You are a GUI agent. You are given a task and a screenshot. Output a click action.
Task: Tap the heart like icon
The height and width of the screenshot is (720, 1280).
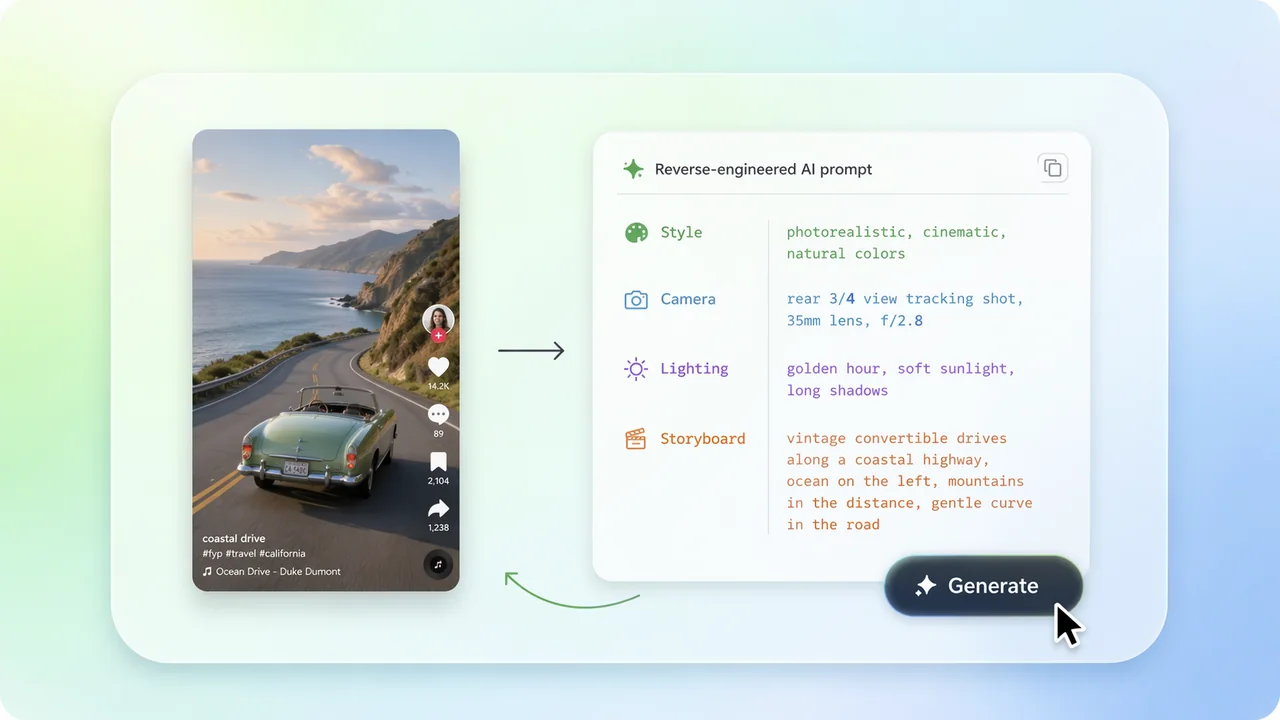tap(438, 367)
